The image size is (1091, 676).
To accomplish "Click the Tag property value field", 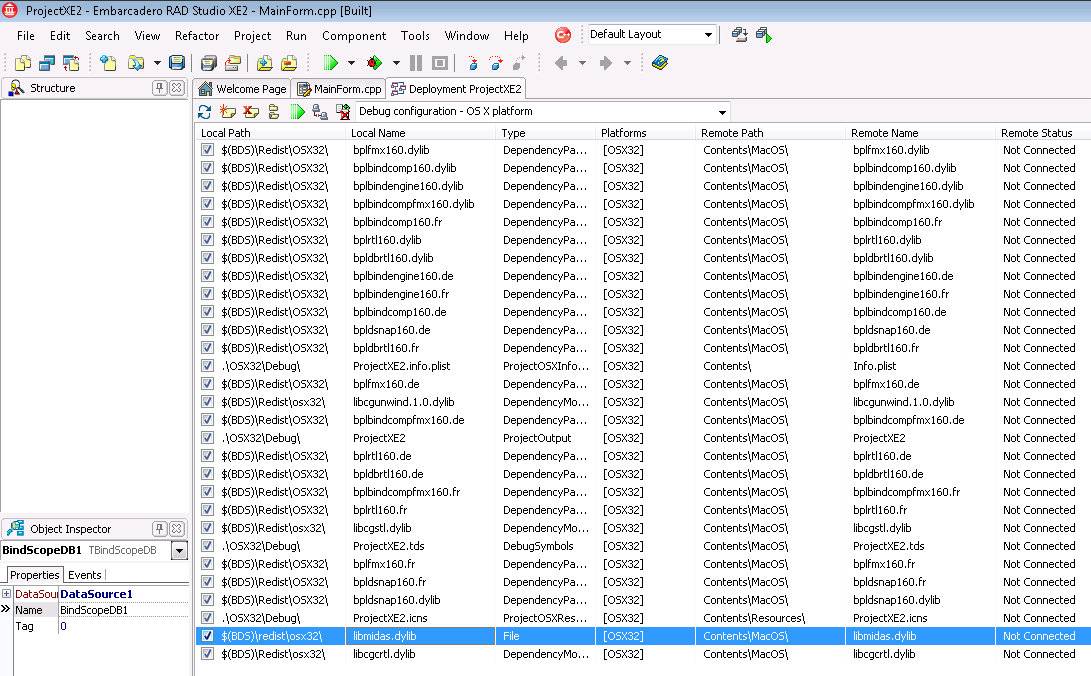I will [123, 626].
